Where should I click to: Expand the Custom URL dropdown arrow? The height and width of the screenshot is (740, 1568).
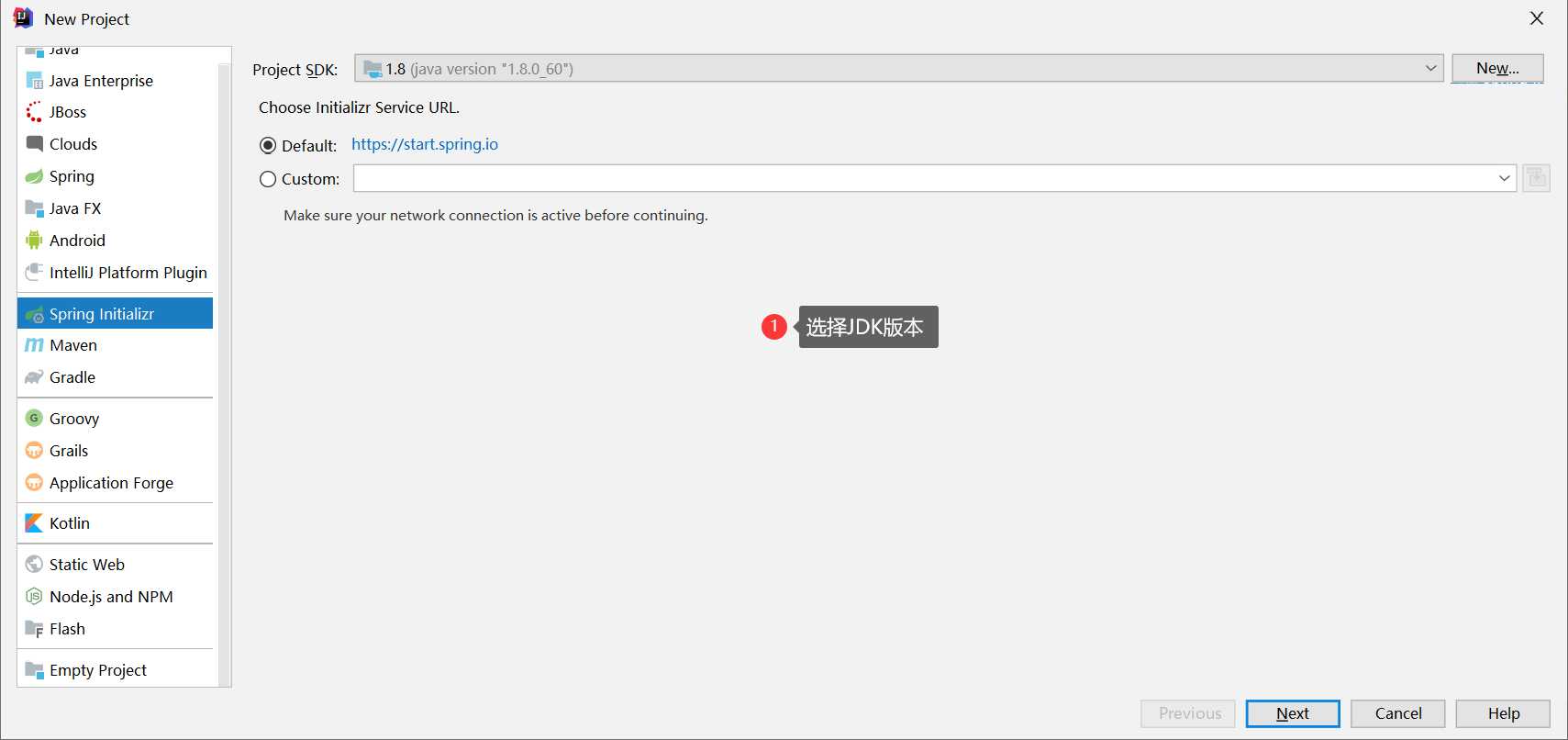[1505, 178]
